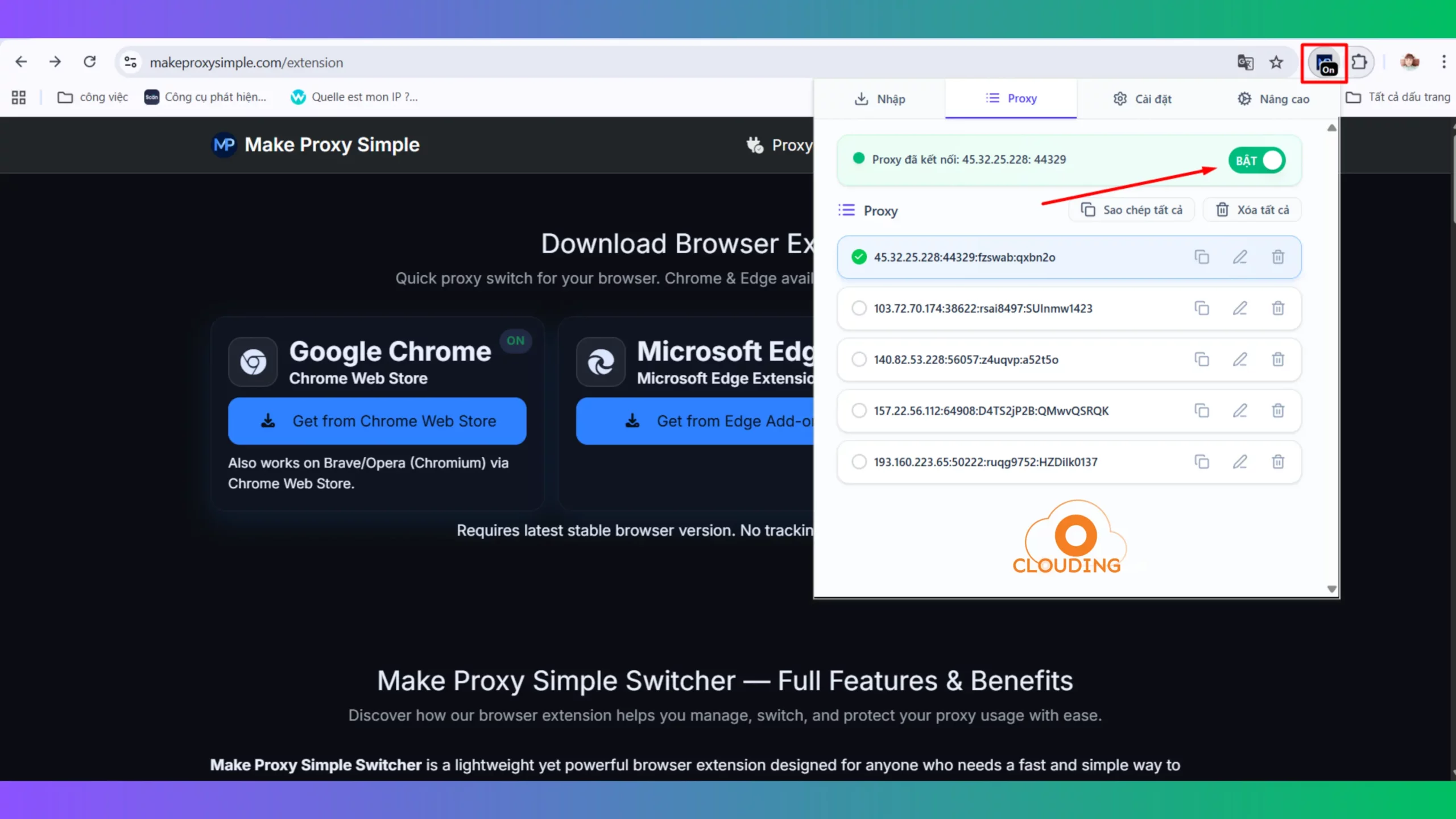1456x819 pixels.
Task: Click Get from Chrome Web Store button
Action: [377, 421]
